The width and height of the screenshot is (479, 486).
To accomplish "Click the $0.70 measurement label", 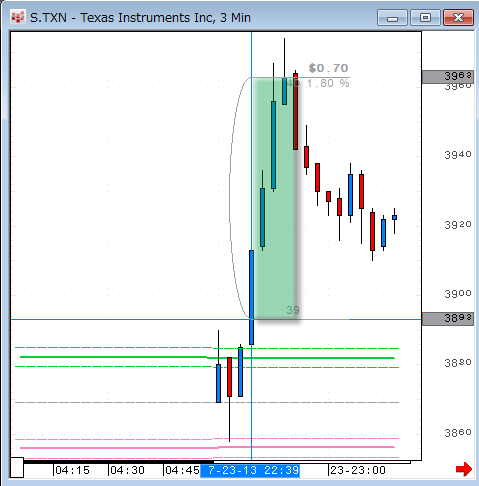I will coord(329,68).
